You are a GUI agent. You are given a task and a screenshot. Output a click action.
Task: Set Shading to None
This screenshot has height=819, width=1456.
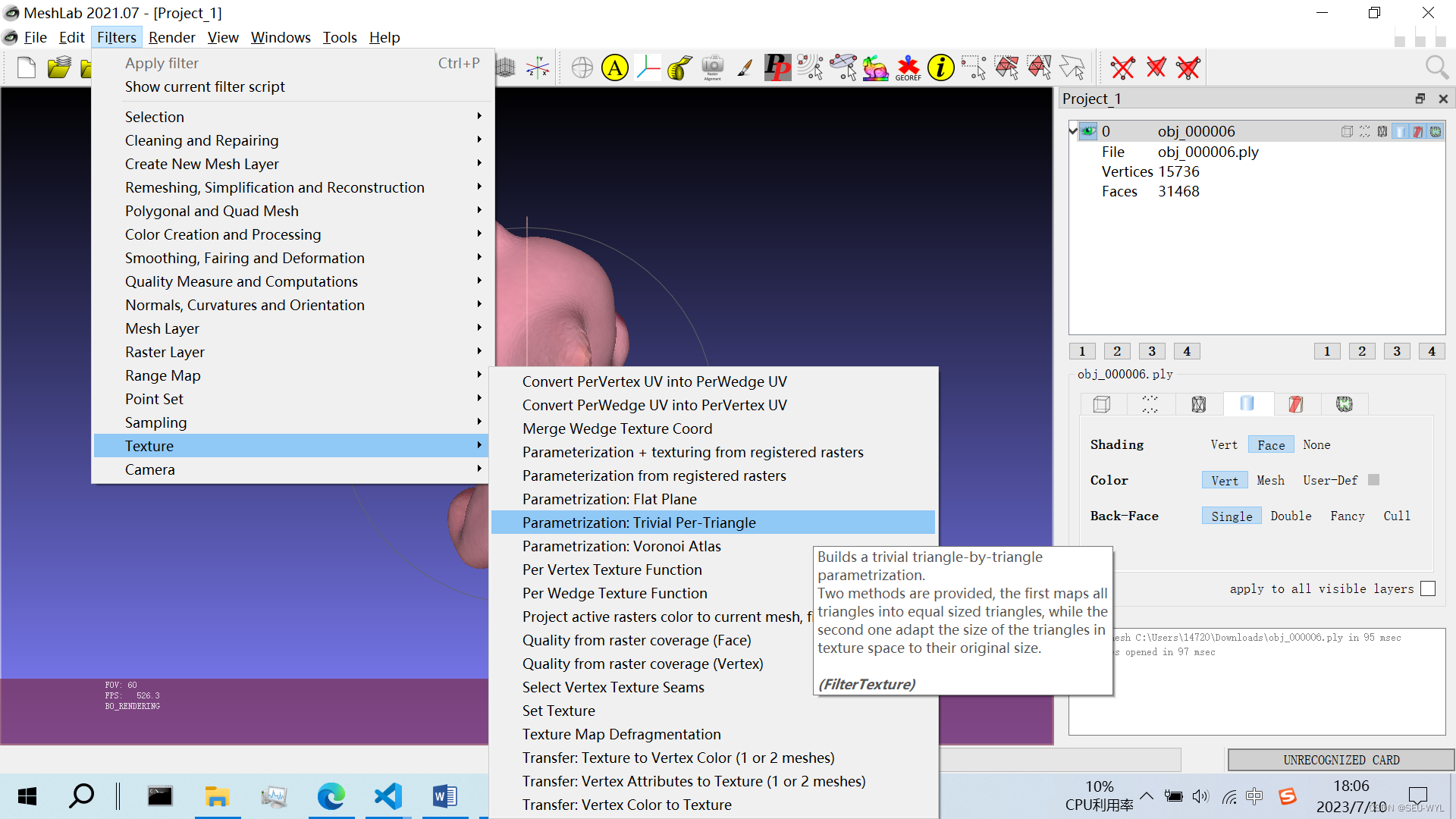click(x=1316, y=445)
